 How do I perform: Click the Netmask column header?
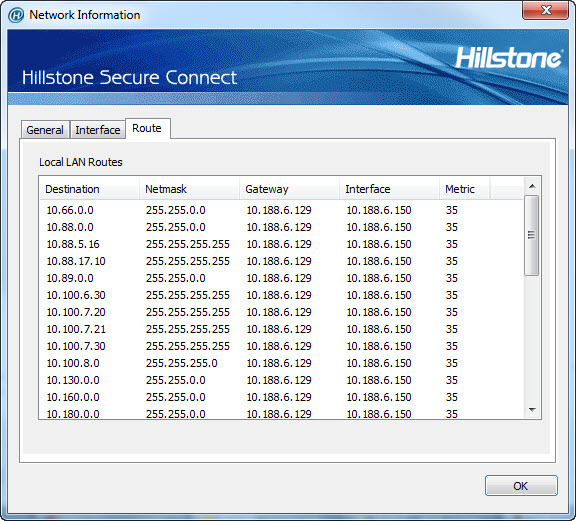click(x=189, y=189)
